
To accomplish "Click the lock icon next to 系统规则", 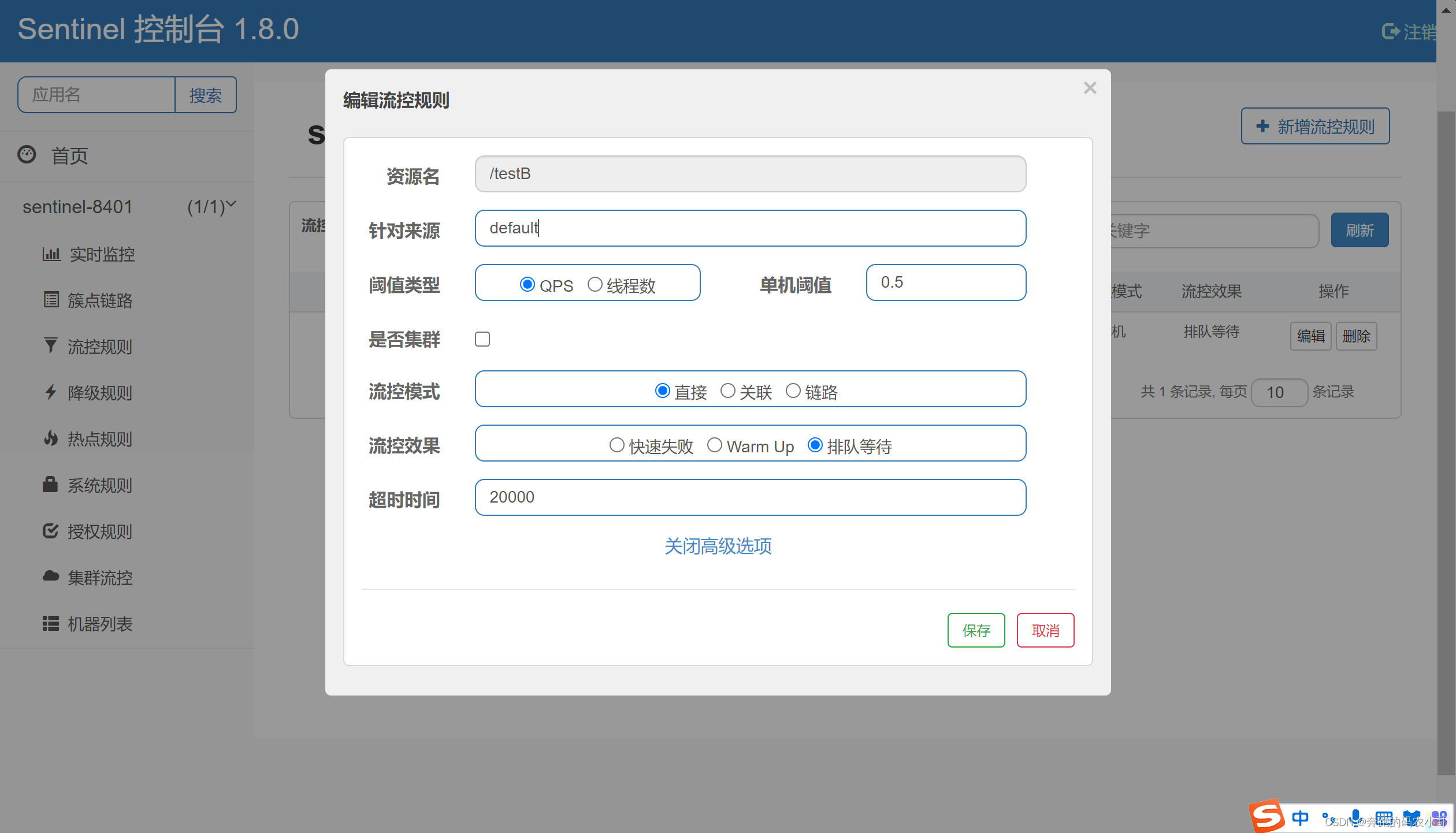I will coord(50,484).
